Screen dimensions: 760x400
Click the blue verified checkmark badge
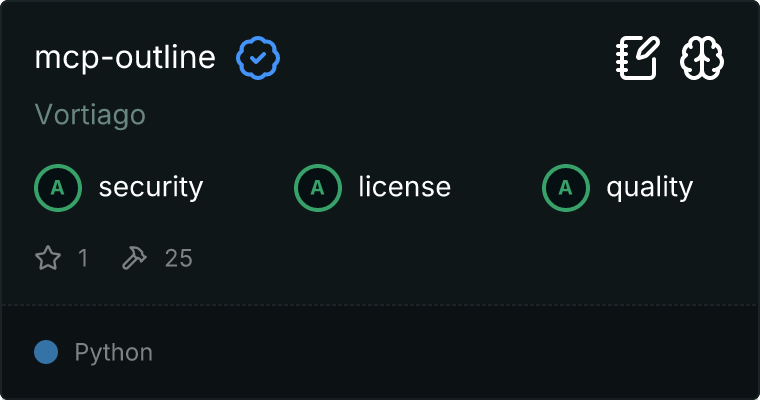pyautogui.click(x=258, y=59)
